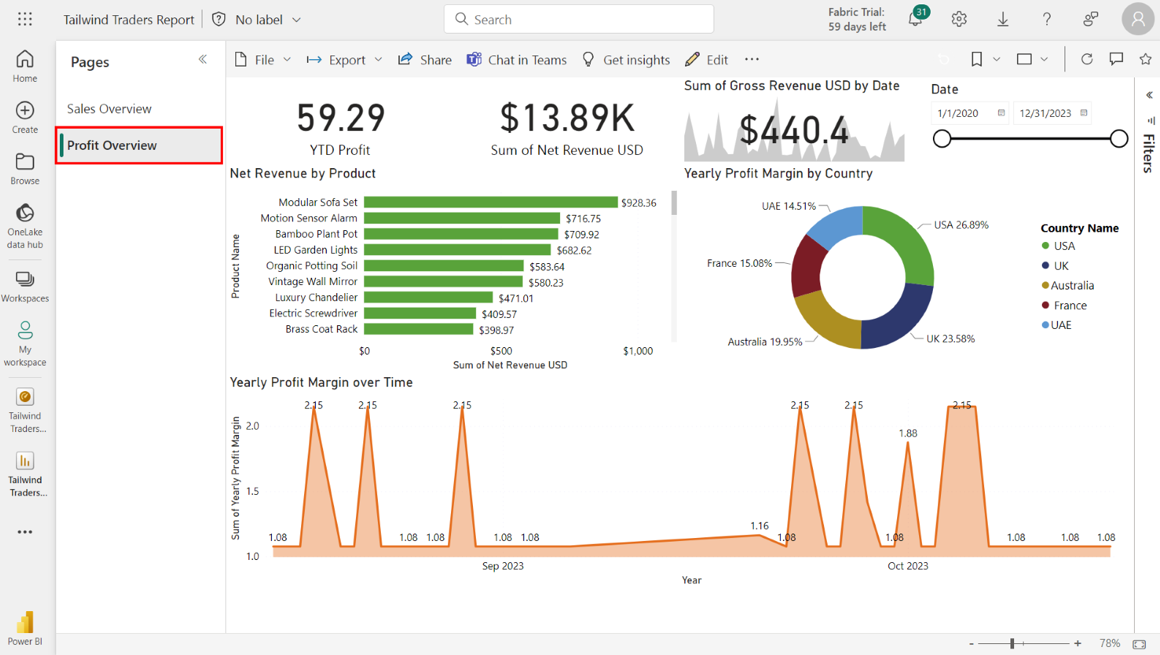Click the right date slider handle

click(x=1119, y=139)
